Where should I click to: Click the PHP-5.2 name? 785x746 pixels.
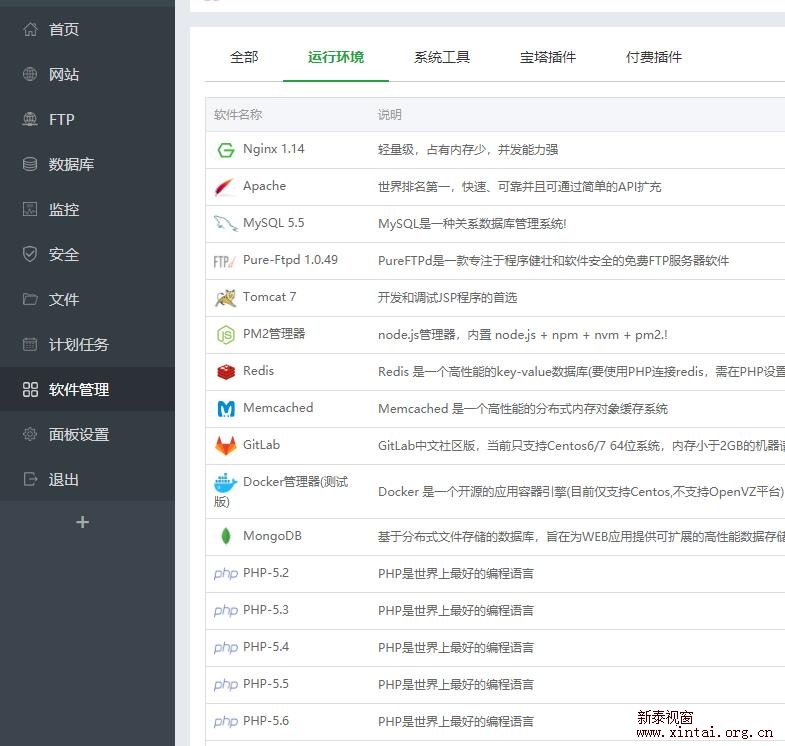pos(266,573)
